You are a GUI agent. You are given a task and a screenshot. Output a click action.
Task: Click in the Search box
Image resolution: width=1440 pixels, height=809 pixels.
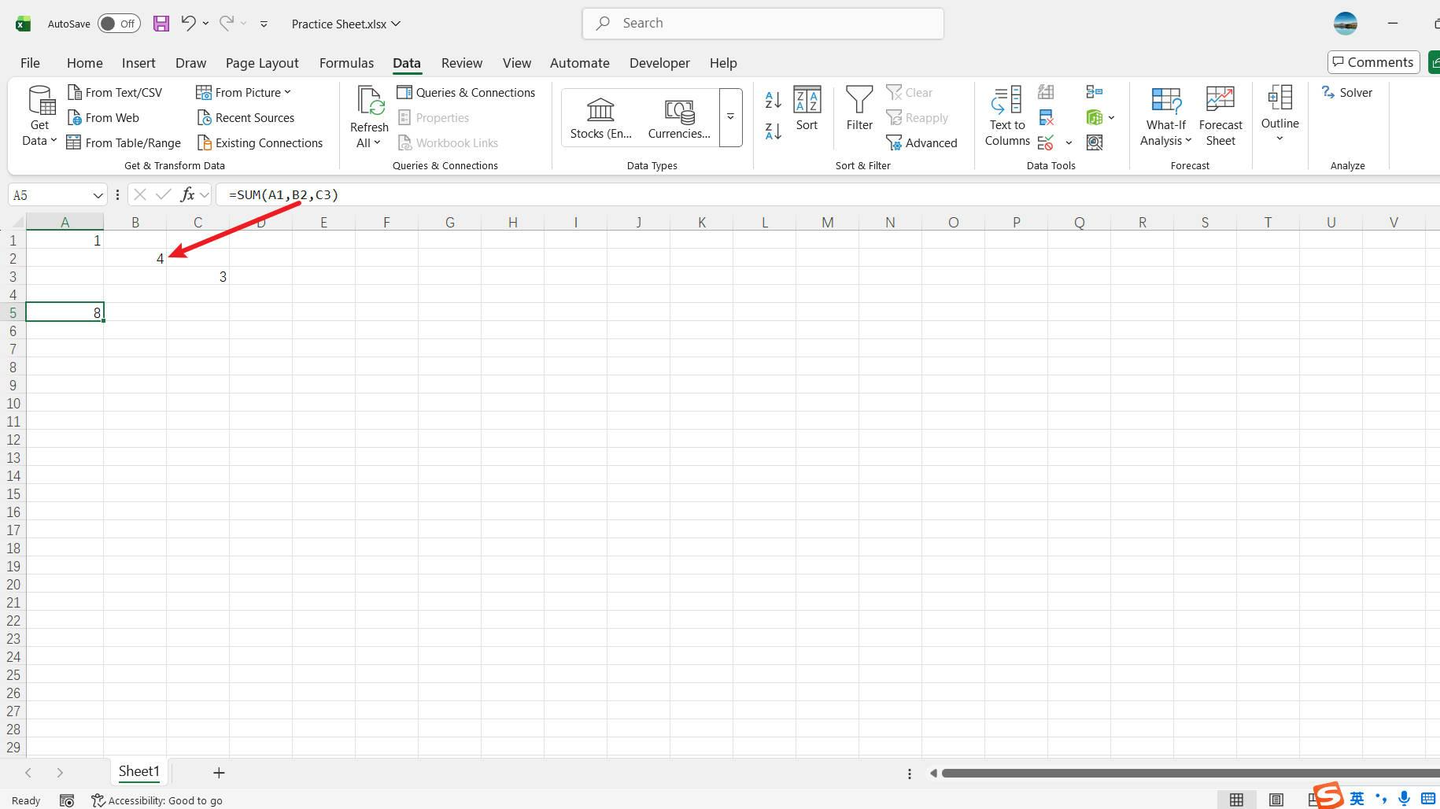(x=763, y=23)
